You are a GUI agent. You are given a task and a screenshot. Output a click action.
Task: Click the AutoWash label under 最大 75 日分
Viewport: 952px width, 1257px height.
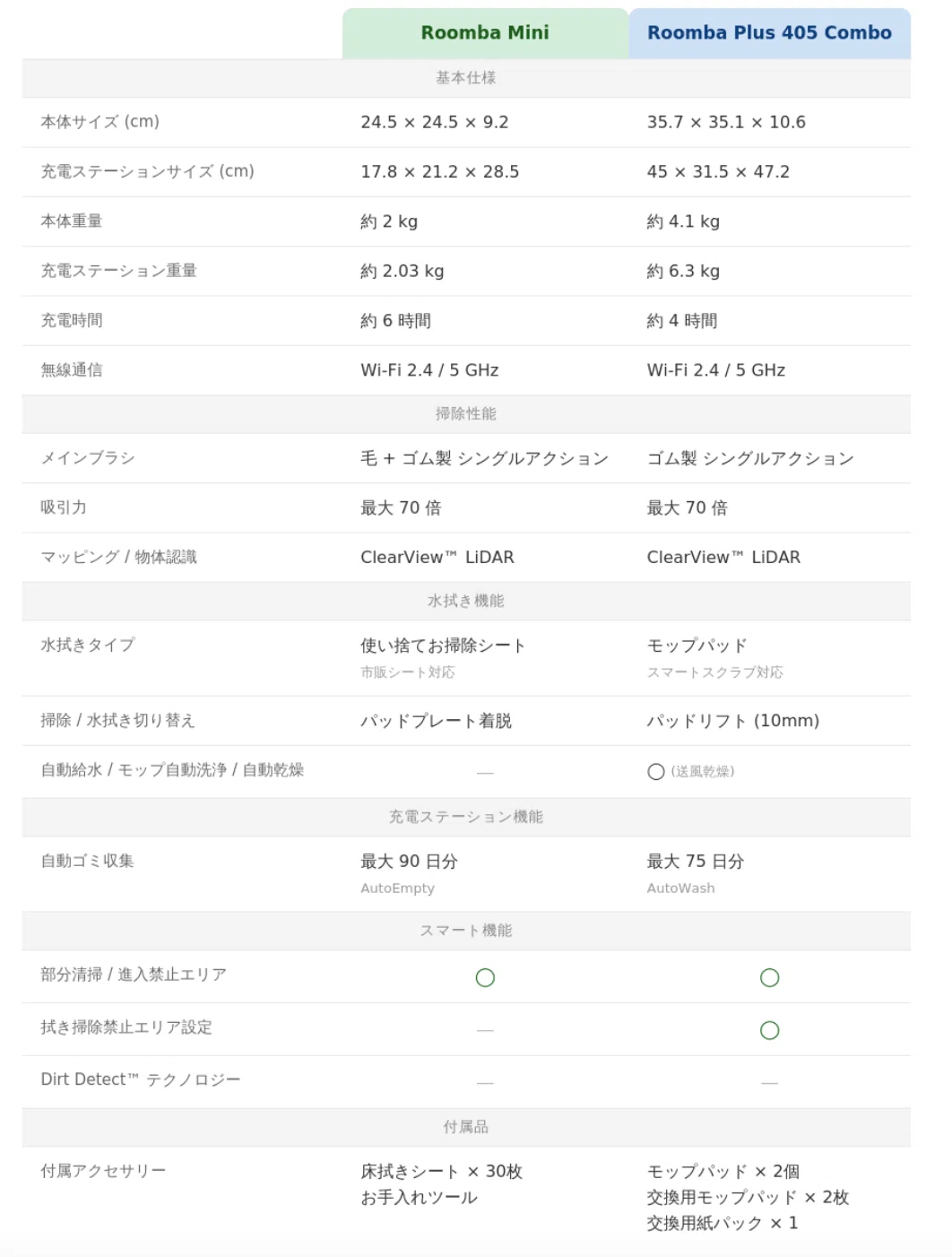pos(680,889)
